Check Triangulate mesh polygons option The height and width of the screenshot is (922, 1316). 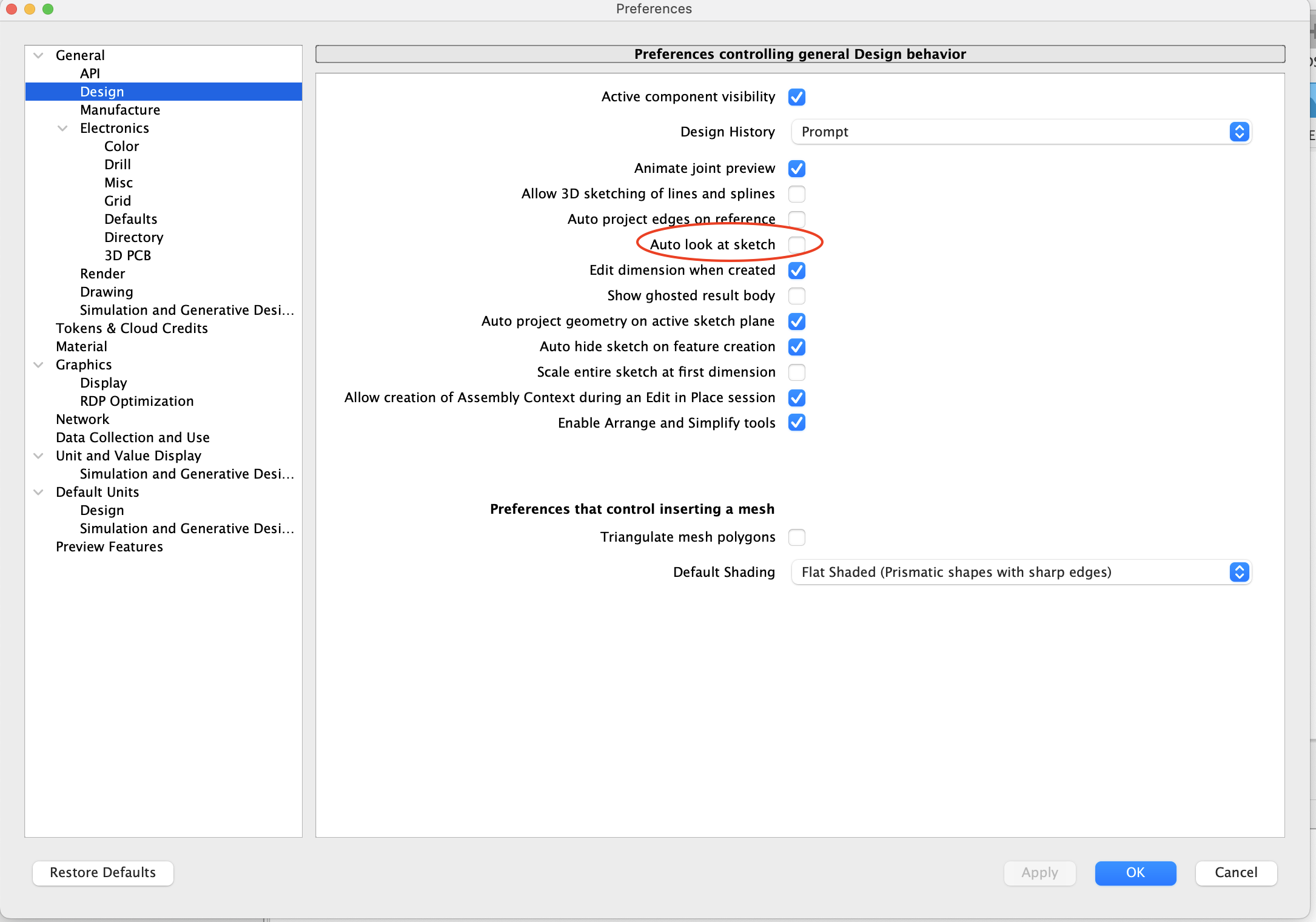pyautogui.click(x=797, y=537)
